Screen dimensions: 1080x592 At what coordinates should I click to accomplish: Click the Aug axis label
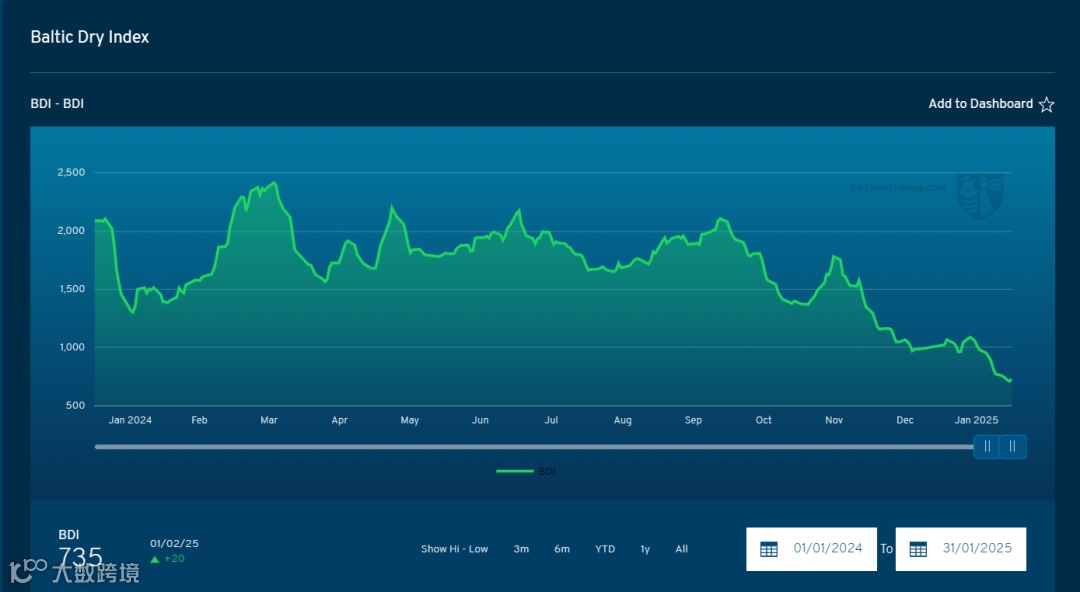pos(623,420)
